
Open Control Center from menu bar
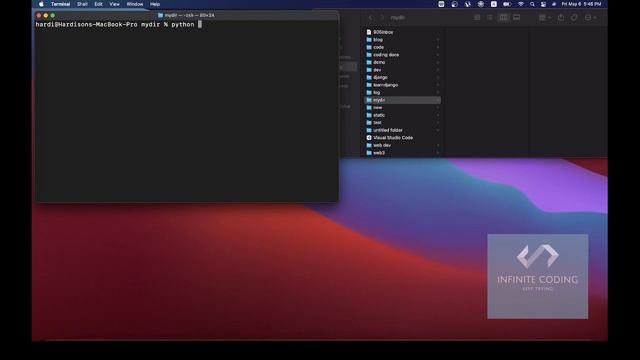[543, 4]
